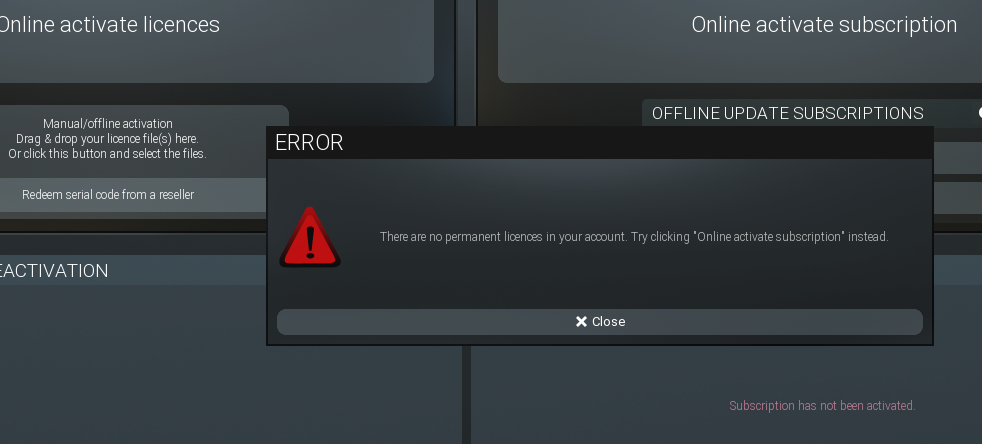Click the second partly hidden button right of dialog

957,198
